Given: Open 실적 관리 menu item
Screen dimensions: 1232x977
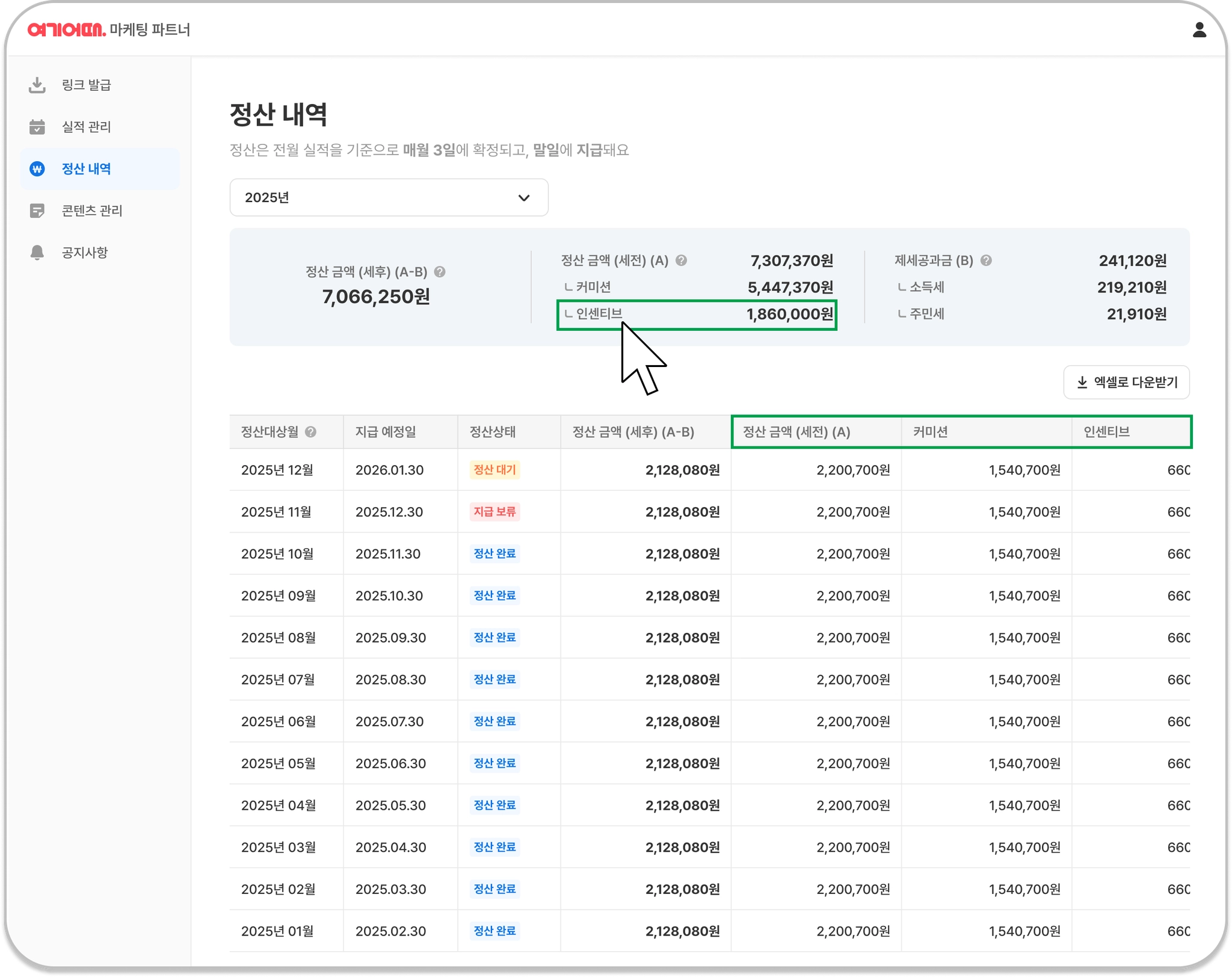Looking at the screenshot, I should coord(87,127).
